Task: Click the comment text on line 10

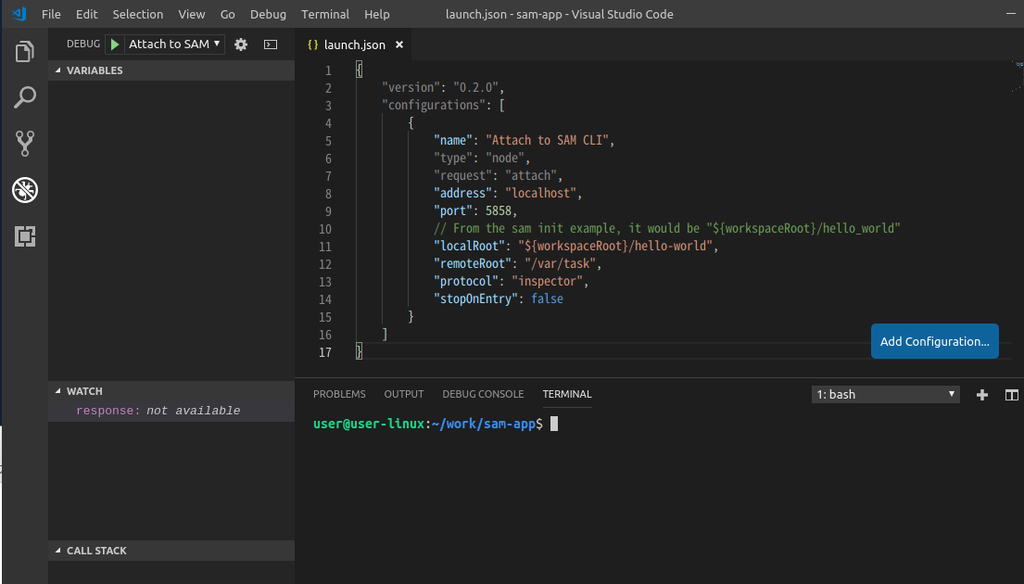Action: (x=667, y=229)
